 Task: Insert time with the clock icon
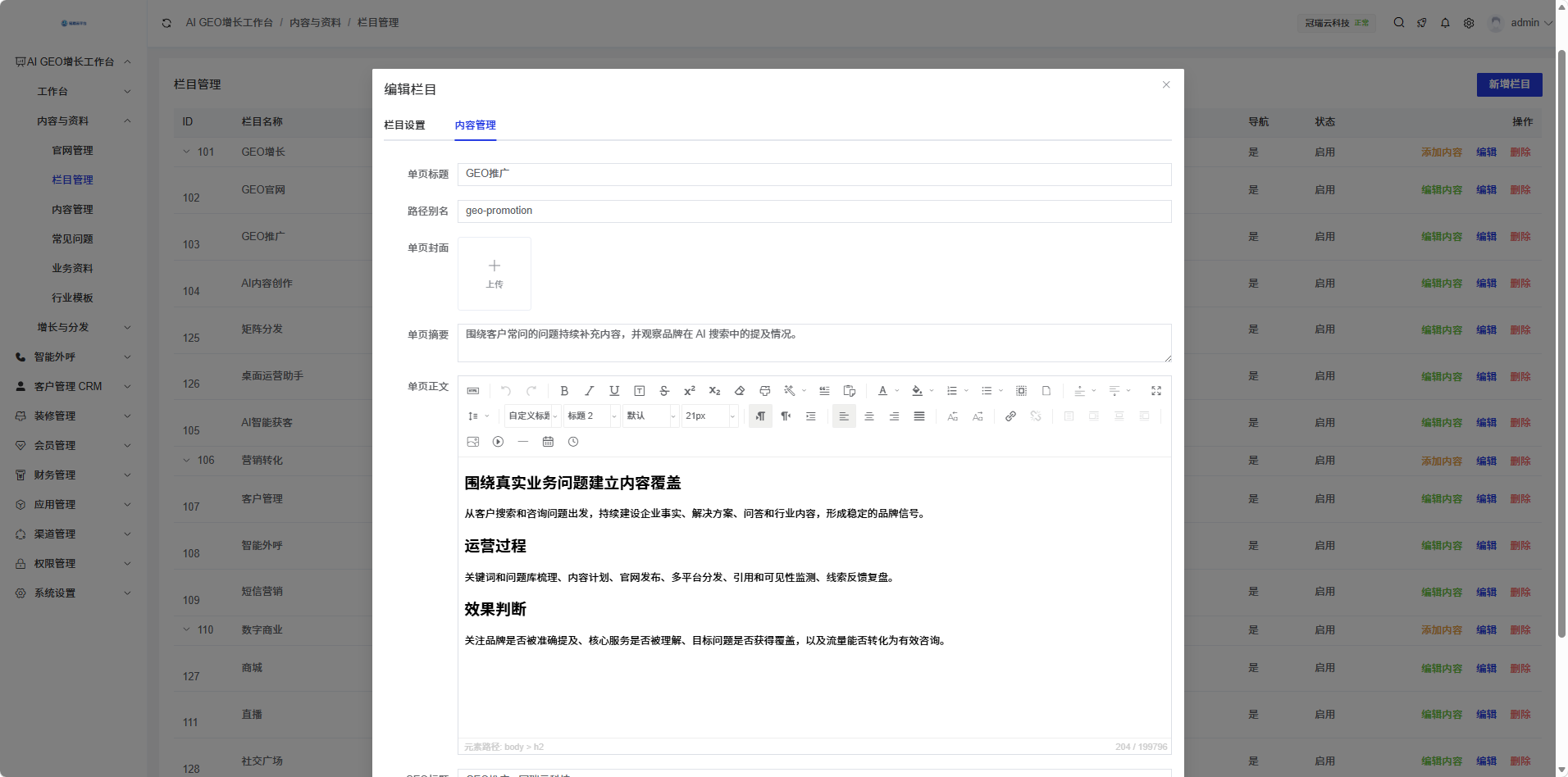pos(573,442)
